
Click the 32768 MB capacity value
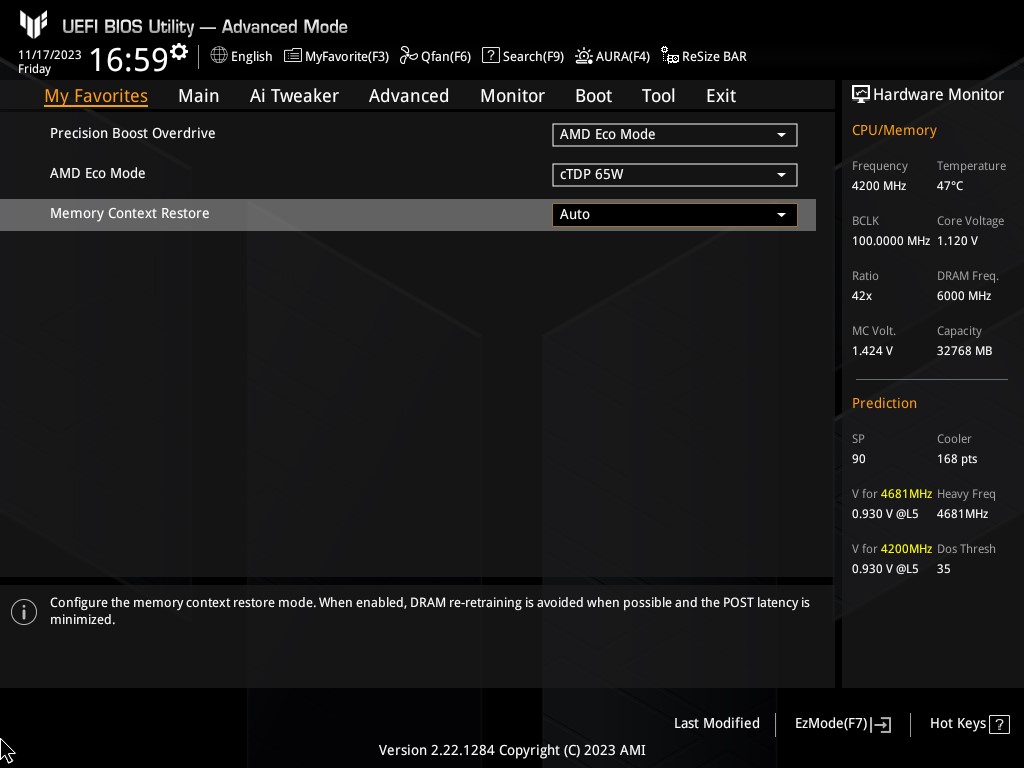coord(964,351)
